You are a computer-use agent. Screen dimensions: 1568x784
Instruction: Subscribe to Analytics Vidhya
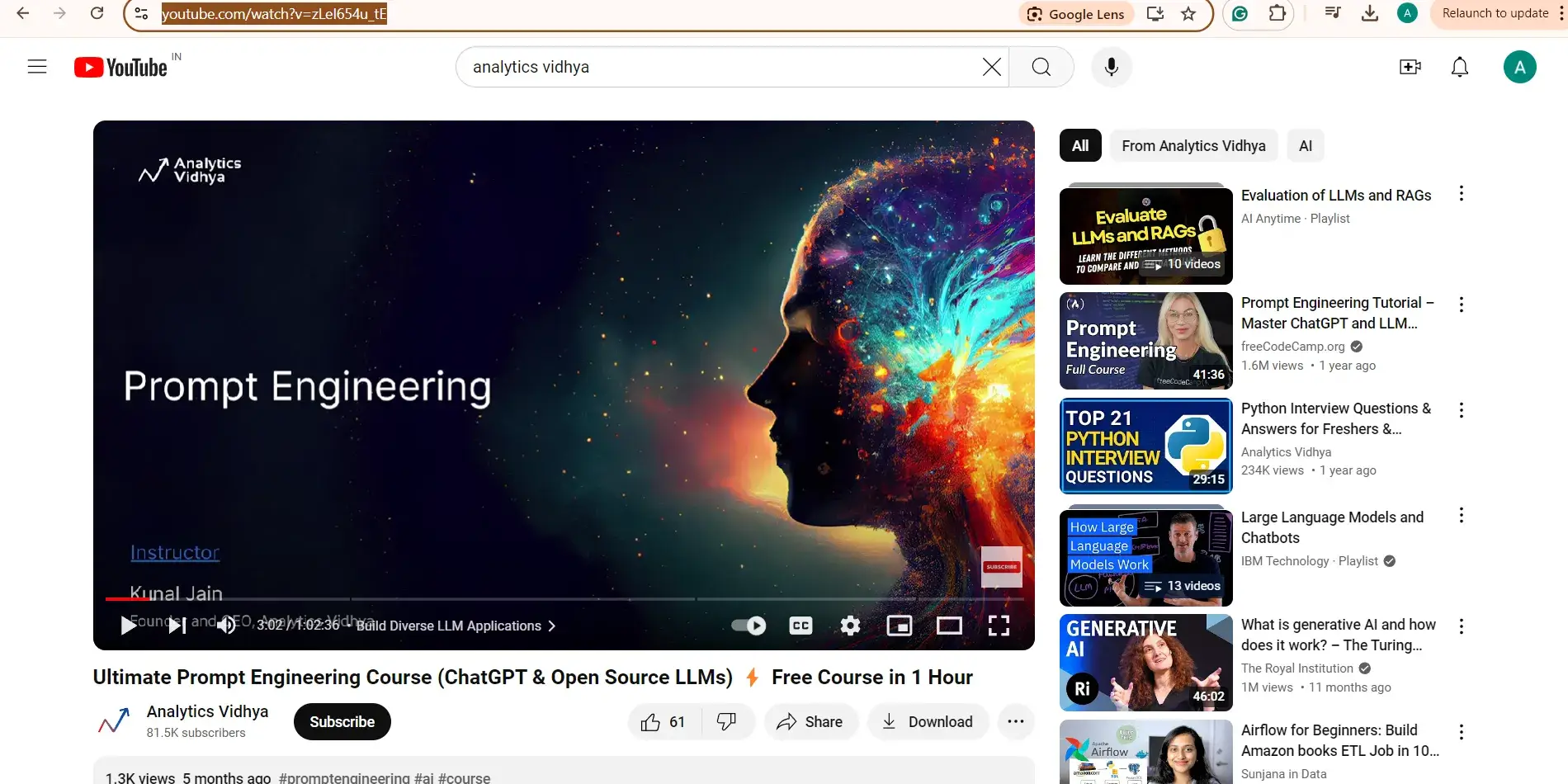click(342, 722)
